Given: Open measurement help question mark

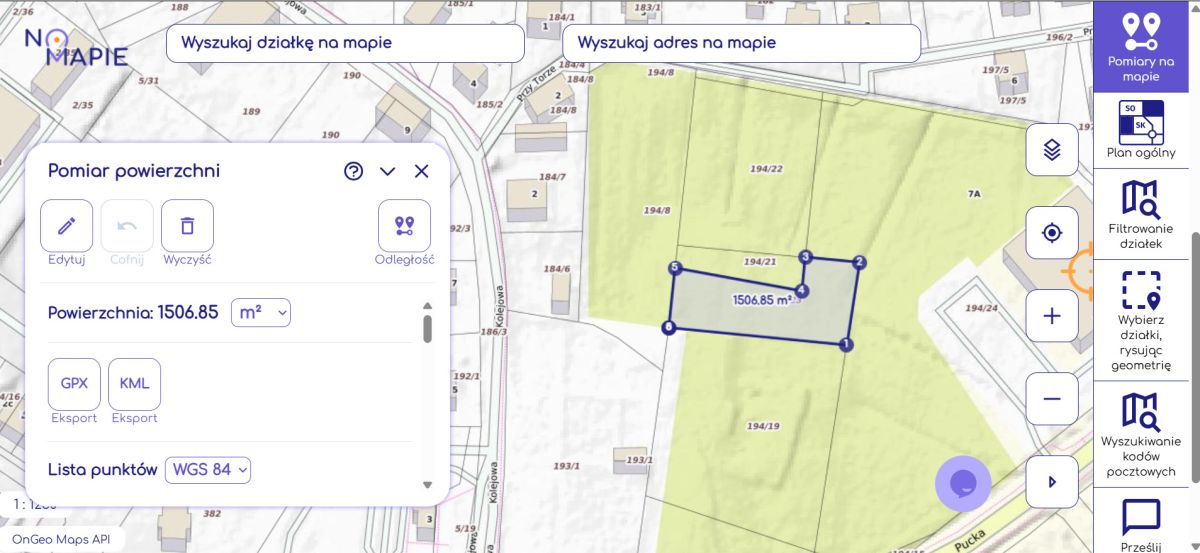Looking at the screenshot, I should [x=353, y=171].
